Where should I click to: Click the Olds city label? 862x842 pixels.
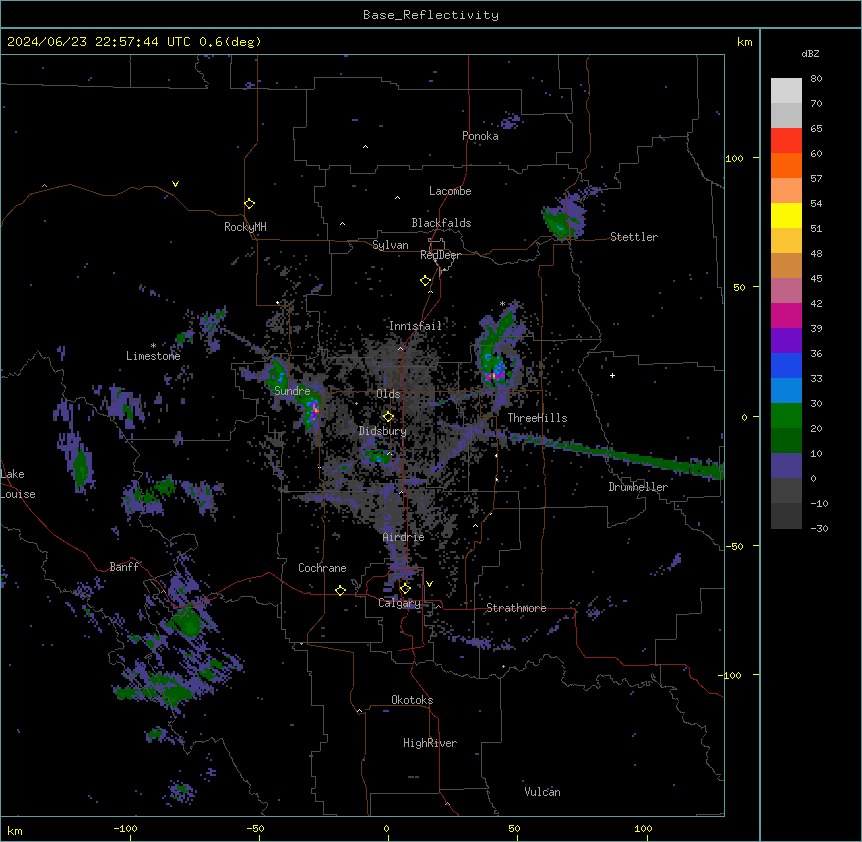coord(388,394)
